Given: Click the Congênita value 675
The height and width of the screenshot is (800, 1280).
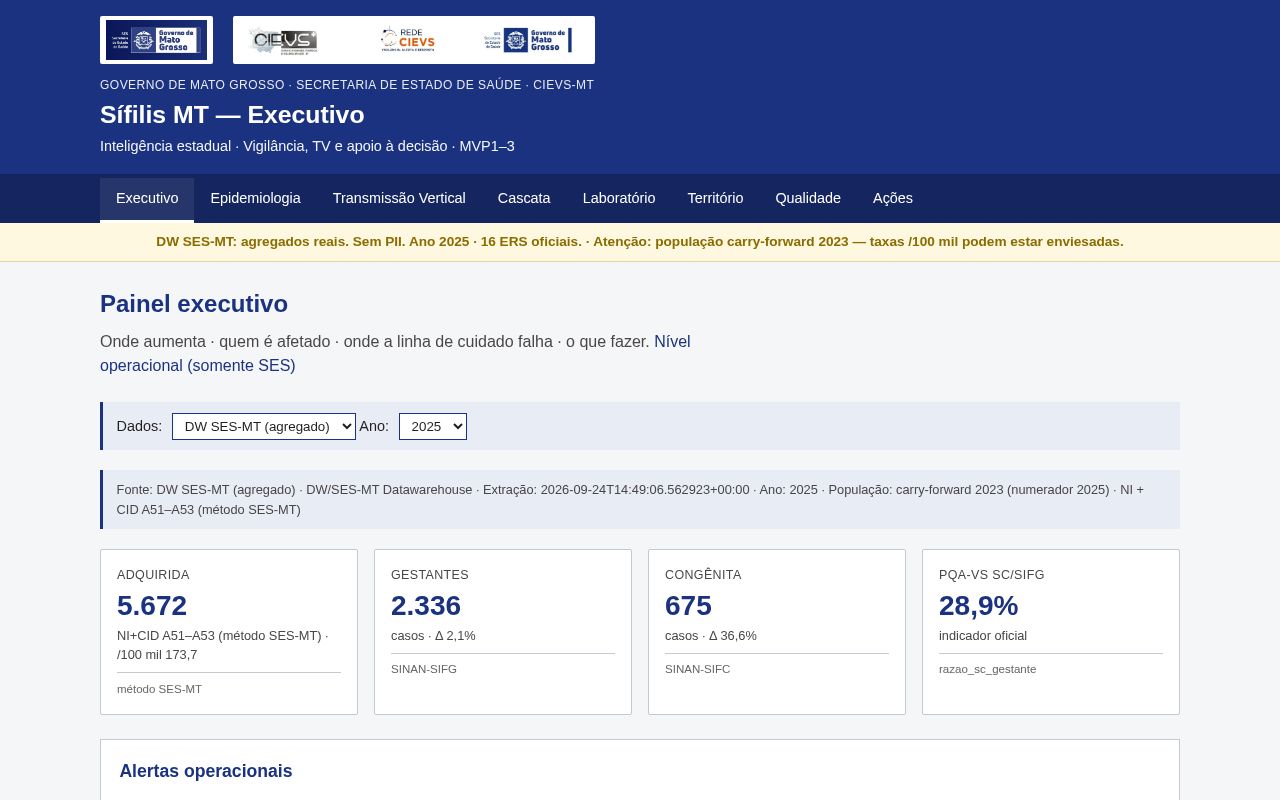Looking at the screenshot, I should pos(688,606).
